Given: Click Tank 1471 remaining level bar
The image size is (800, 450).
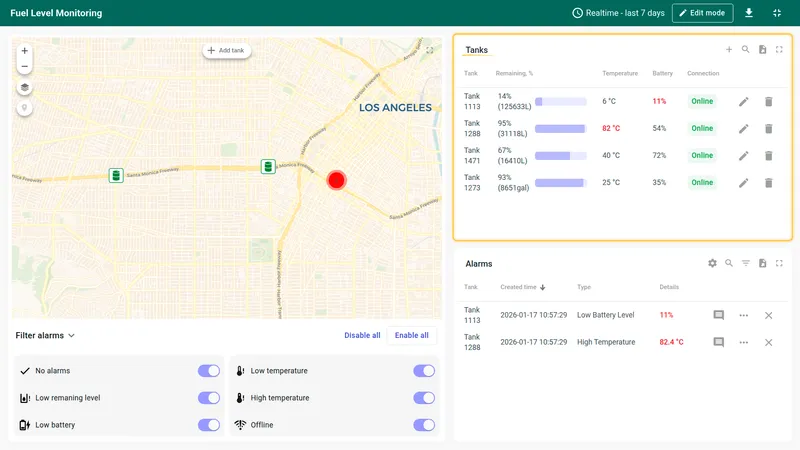Looking at the screenshot, I should 561,156.
